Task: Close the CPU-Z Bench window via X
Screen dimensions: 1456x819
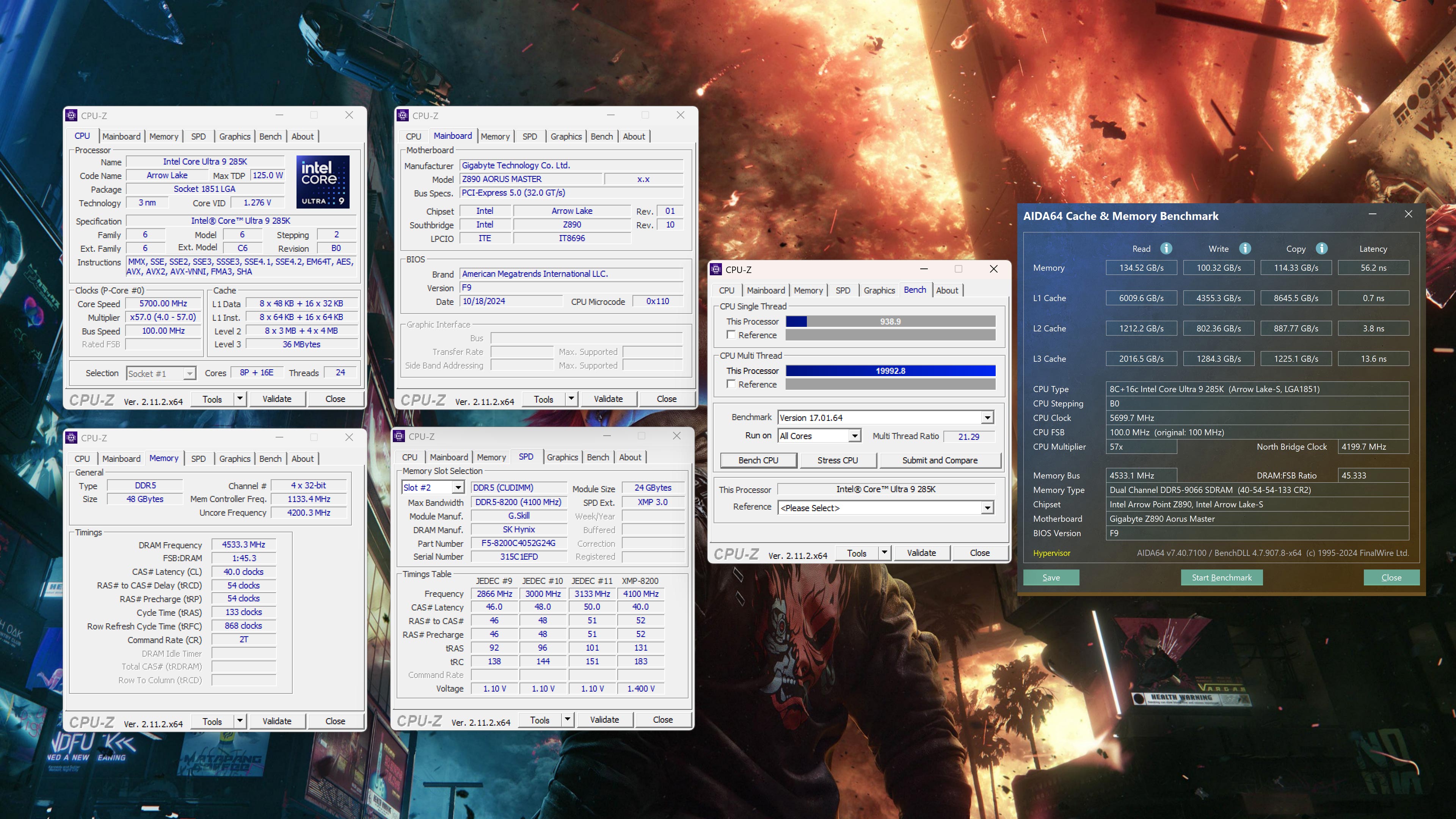Action: 994,269
